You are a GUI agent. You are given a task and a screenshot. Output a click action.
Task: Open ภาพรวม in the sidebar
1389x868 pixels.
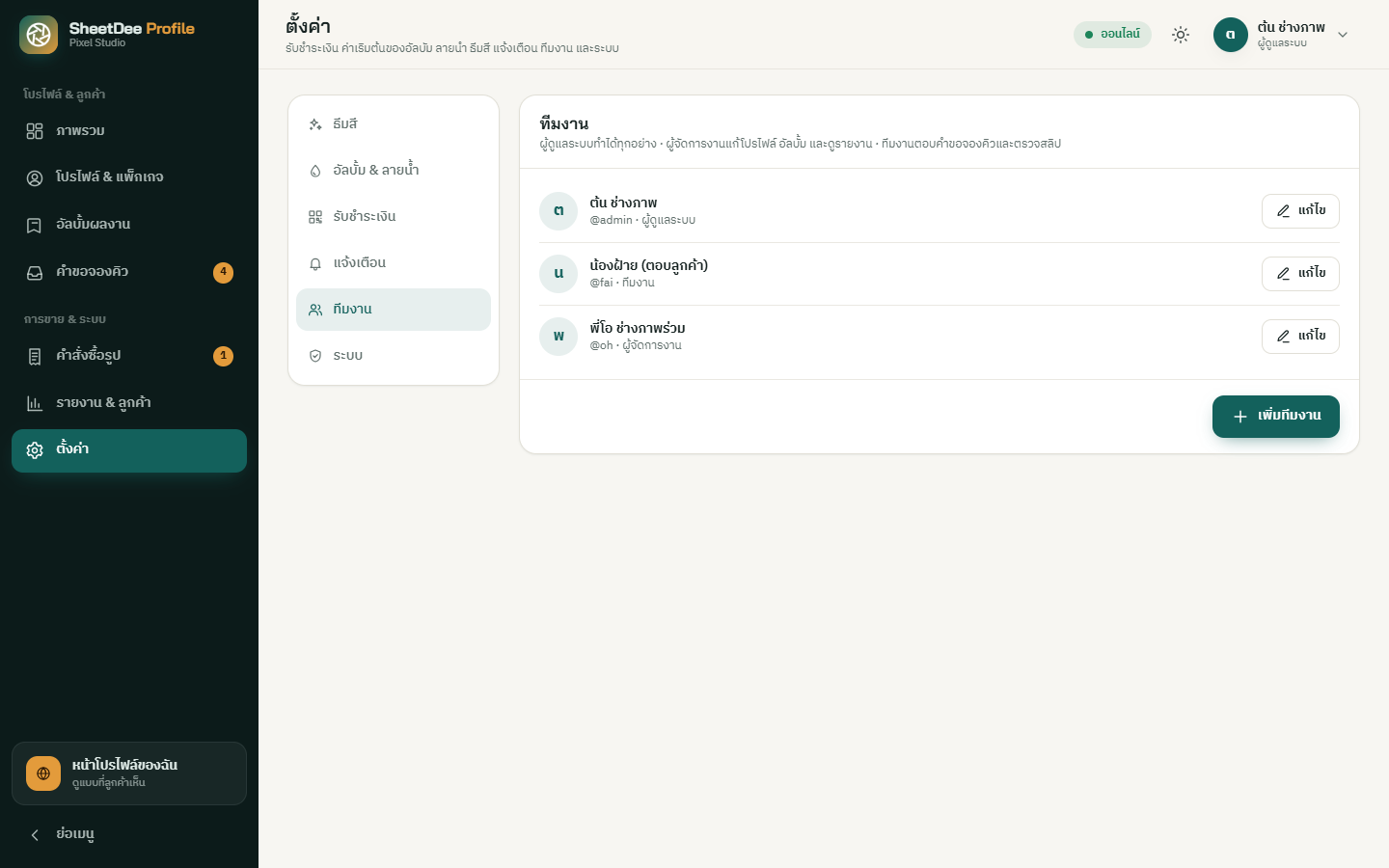point(129,131)
